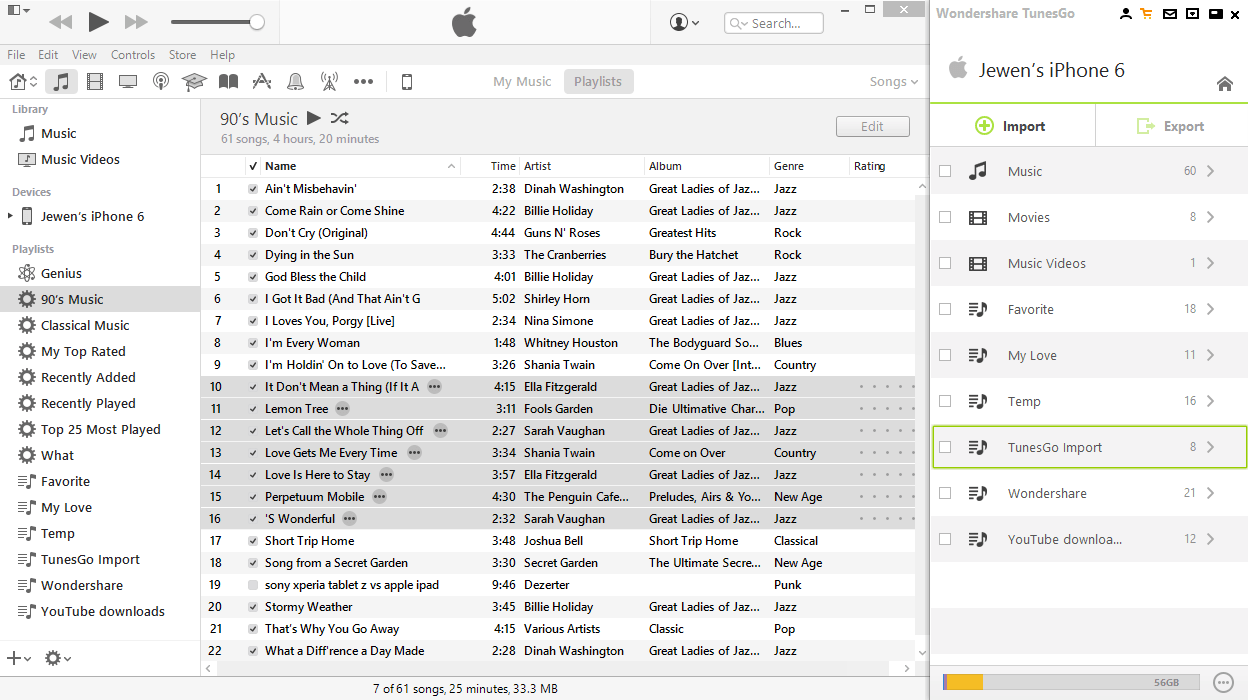
Task: Open the Music library icon in toolbar
Action: (x=61, y=82)
